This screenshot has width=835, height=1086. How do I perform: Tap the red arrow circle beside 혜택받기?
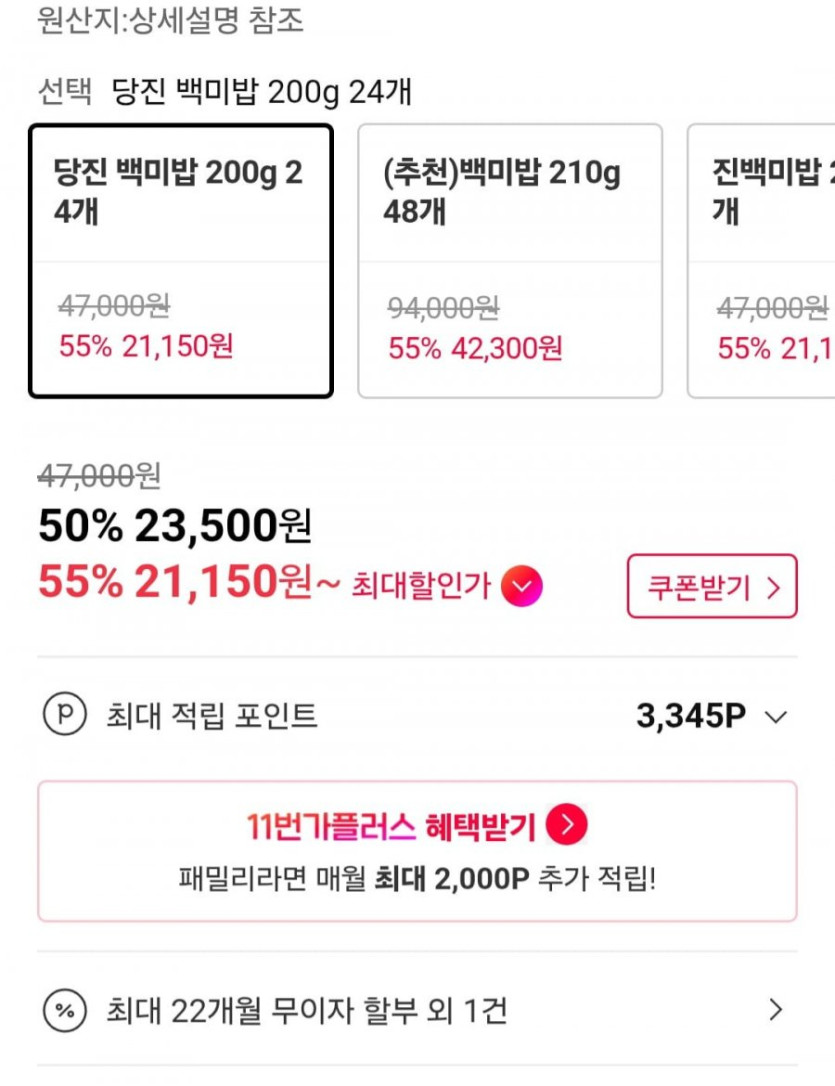567,826
